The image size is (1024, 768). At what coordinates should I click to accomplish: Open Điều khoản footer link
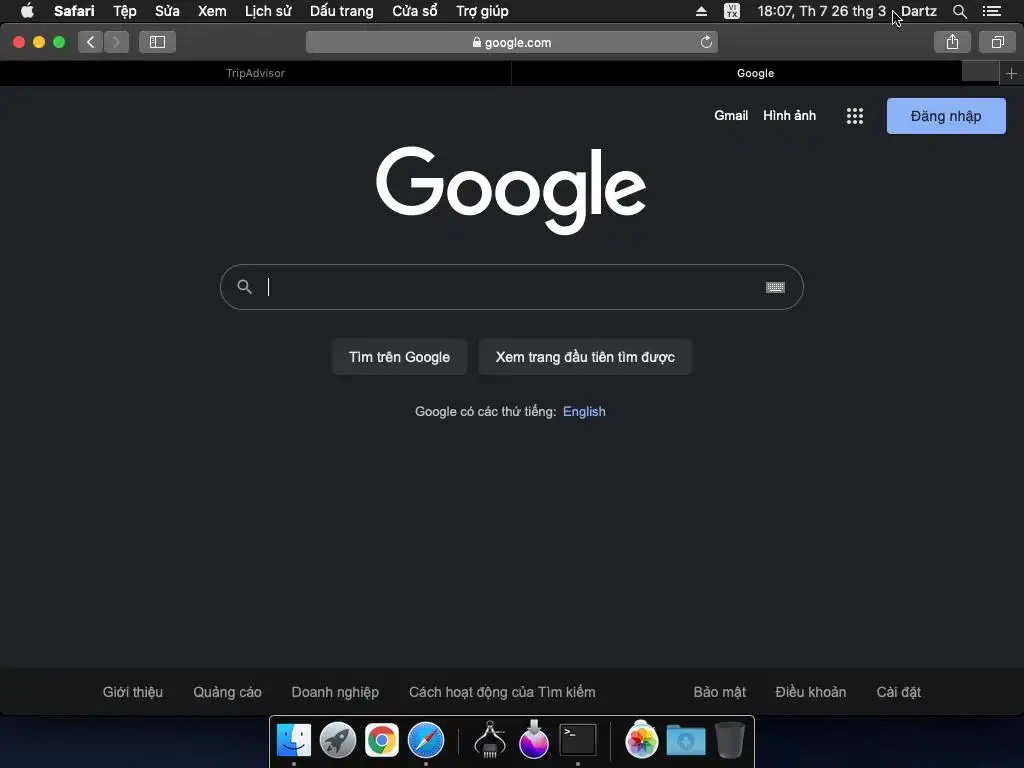pyautogui.click(x=810, y=692)
